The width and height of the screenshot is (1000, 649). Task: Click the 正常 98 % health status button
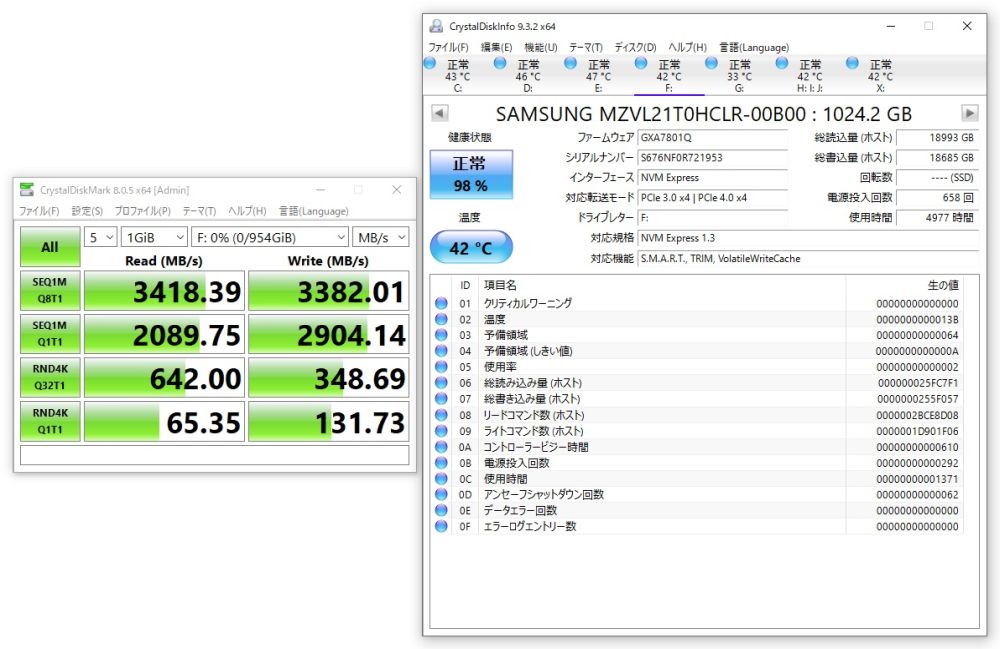[471, 174]
